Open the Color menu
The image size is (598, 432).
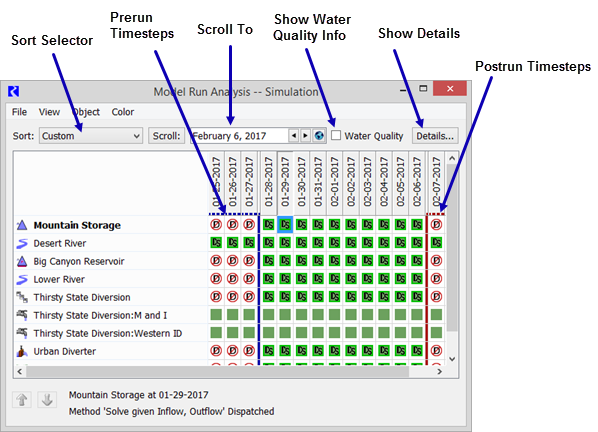point(122,112)
